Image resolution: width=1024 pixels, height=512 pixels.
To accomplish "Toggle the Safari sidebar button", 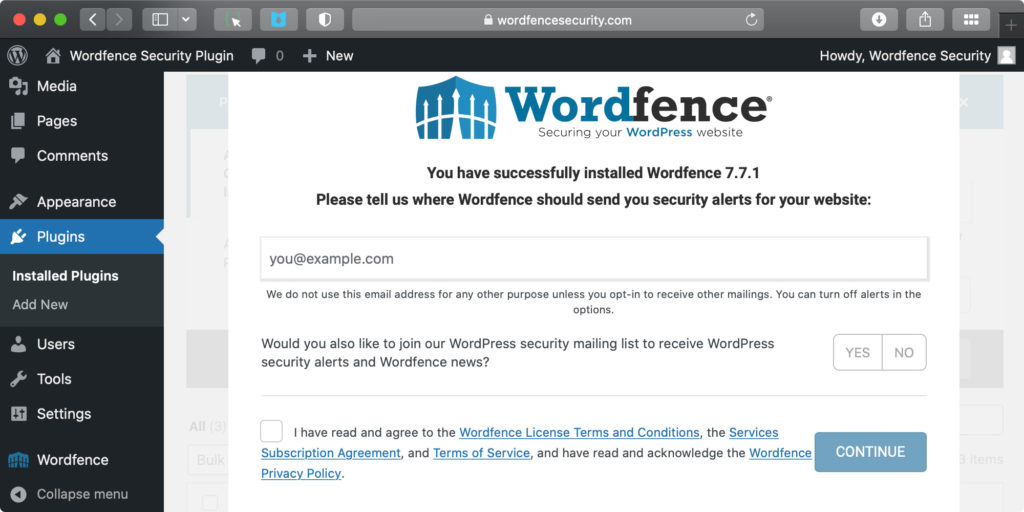I will click(160, 20).
